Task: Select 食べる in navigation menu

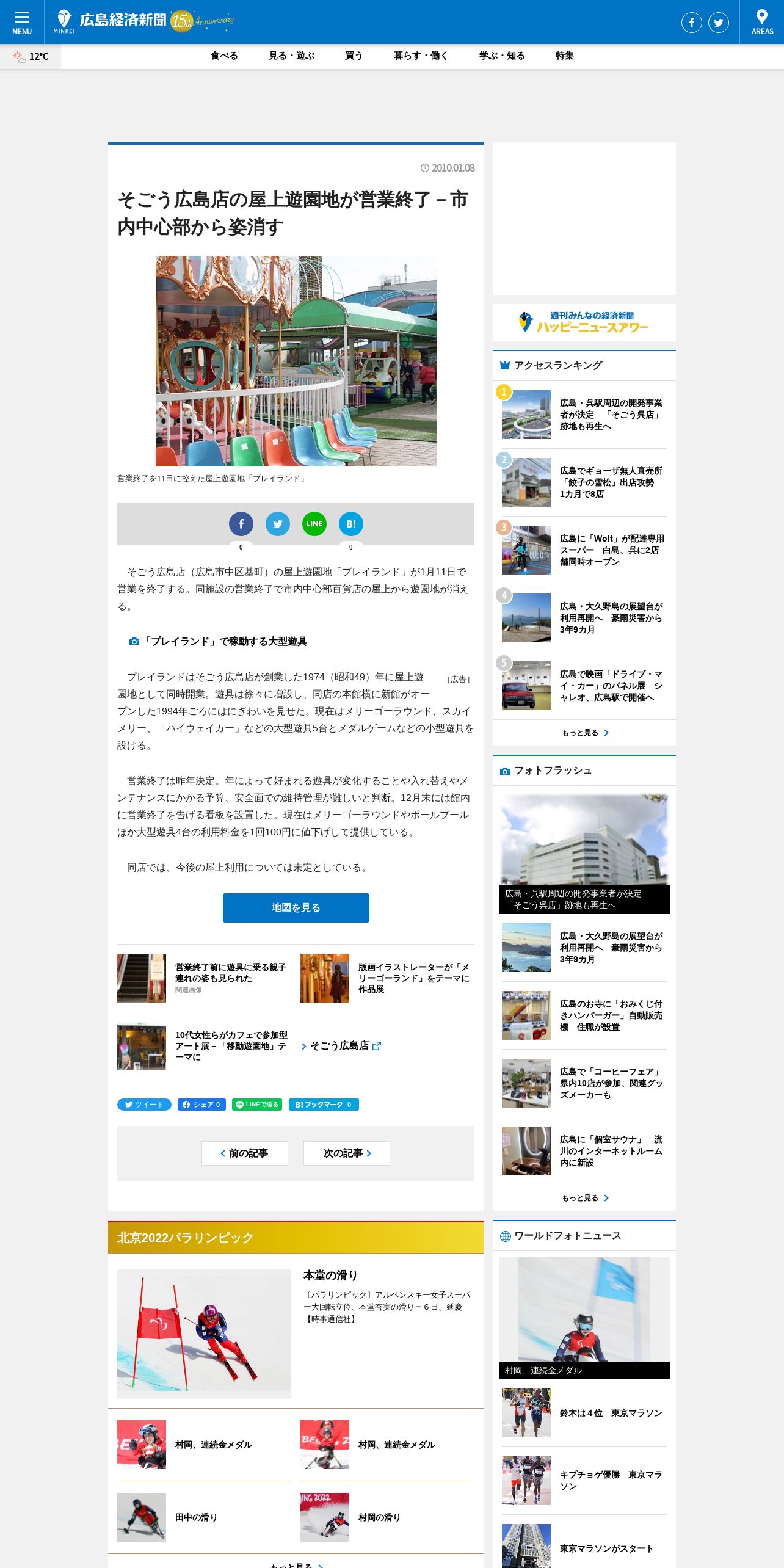Action: point(224,56)
